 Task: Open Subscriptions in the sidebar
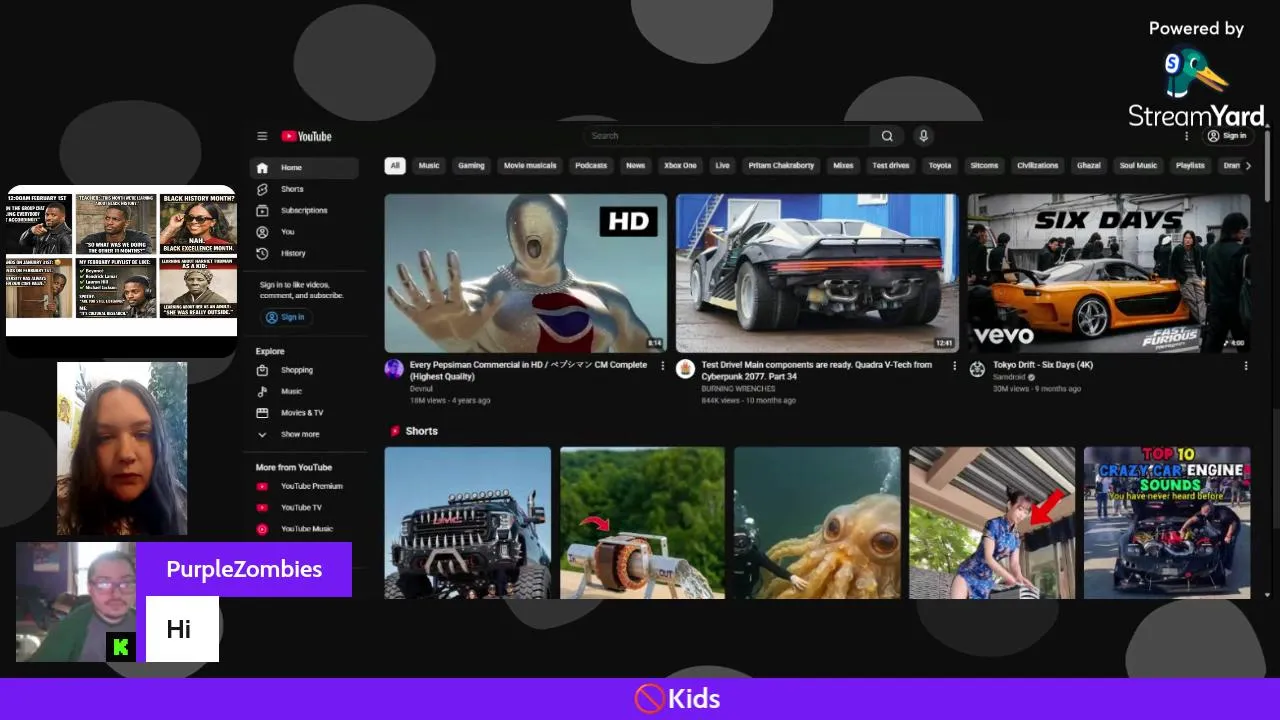(303, 211)
